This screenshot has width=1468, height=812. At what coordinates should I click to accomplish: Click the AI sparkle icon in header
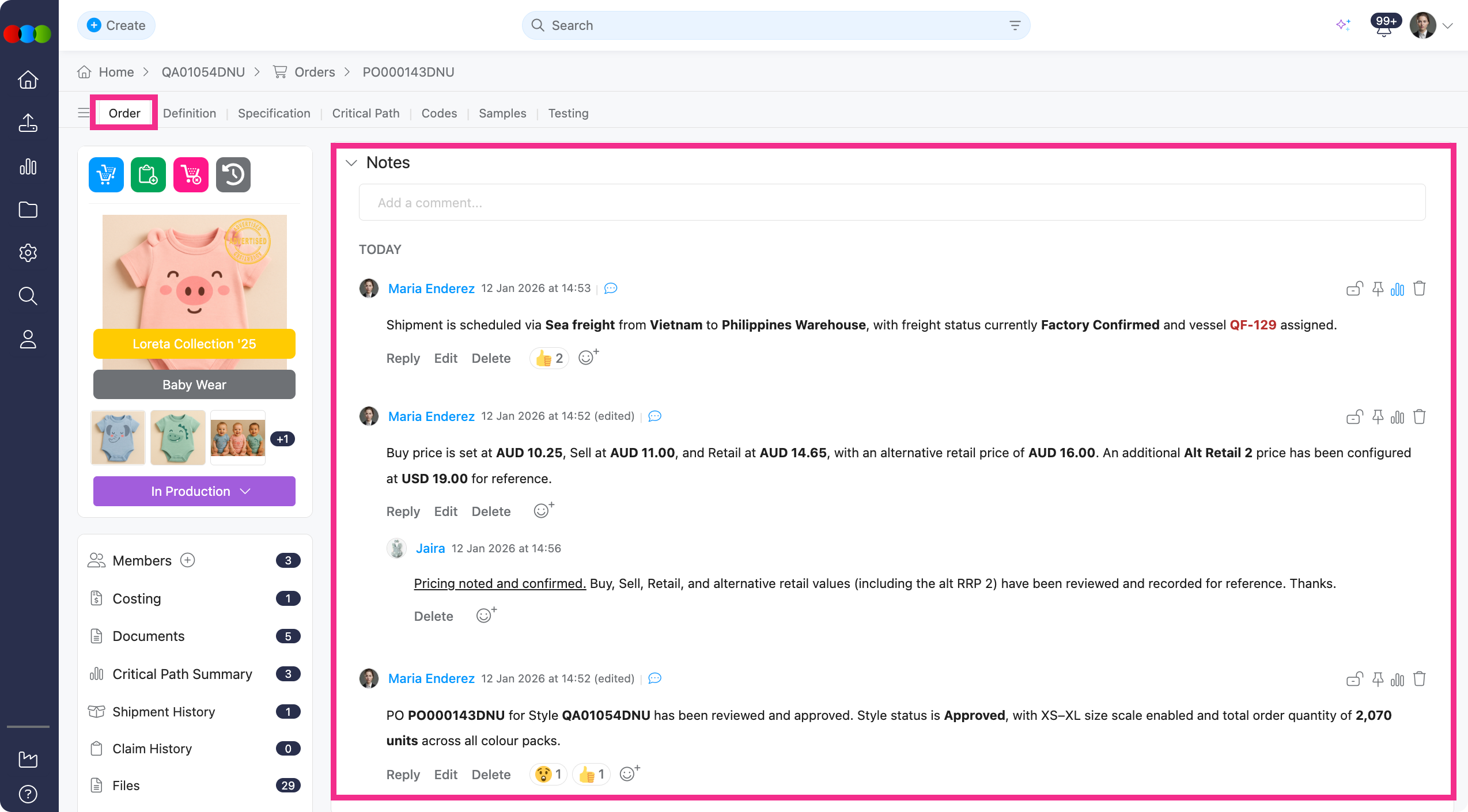pos(1343,25)
